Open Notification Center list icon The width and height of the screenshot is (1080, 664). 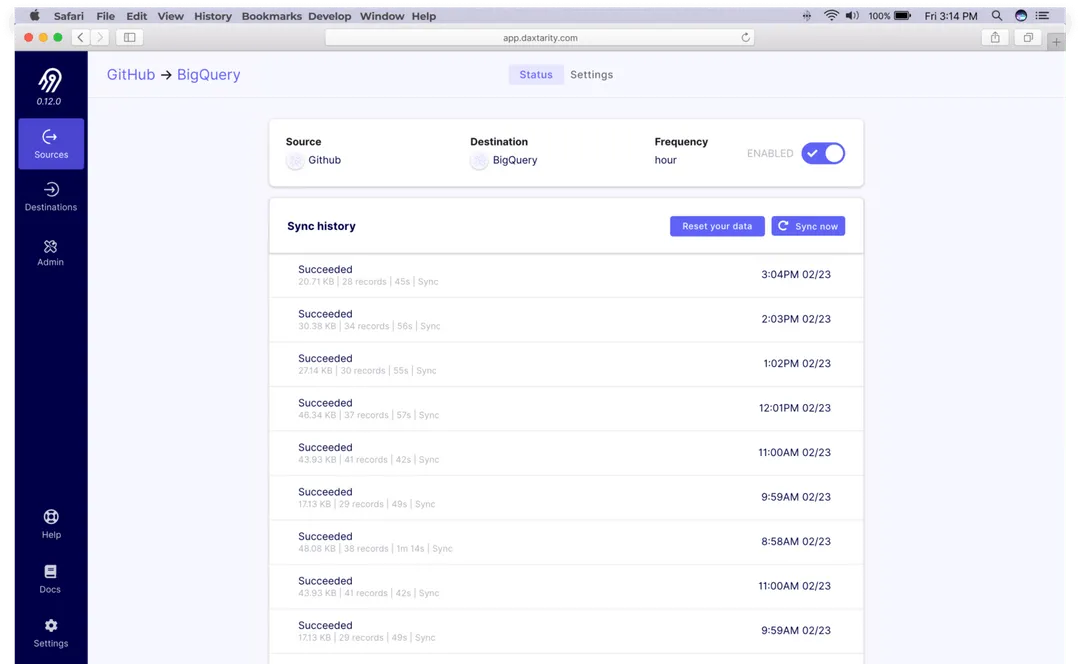click(1042, 15)
